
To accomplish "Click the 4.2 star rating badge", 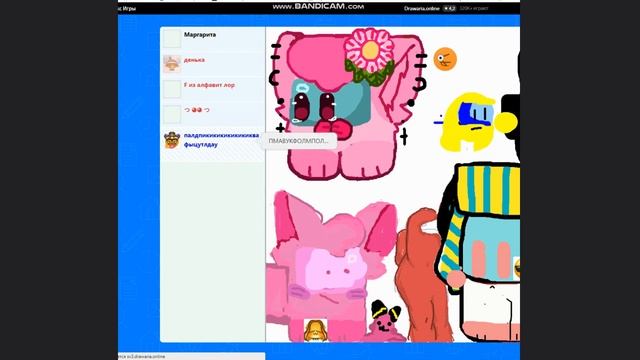I will click(449, 8).
